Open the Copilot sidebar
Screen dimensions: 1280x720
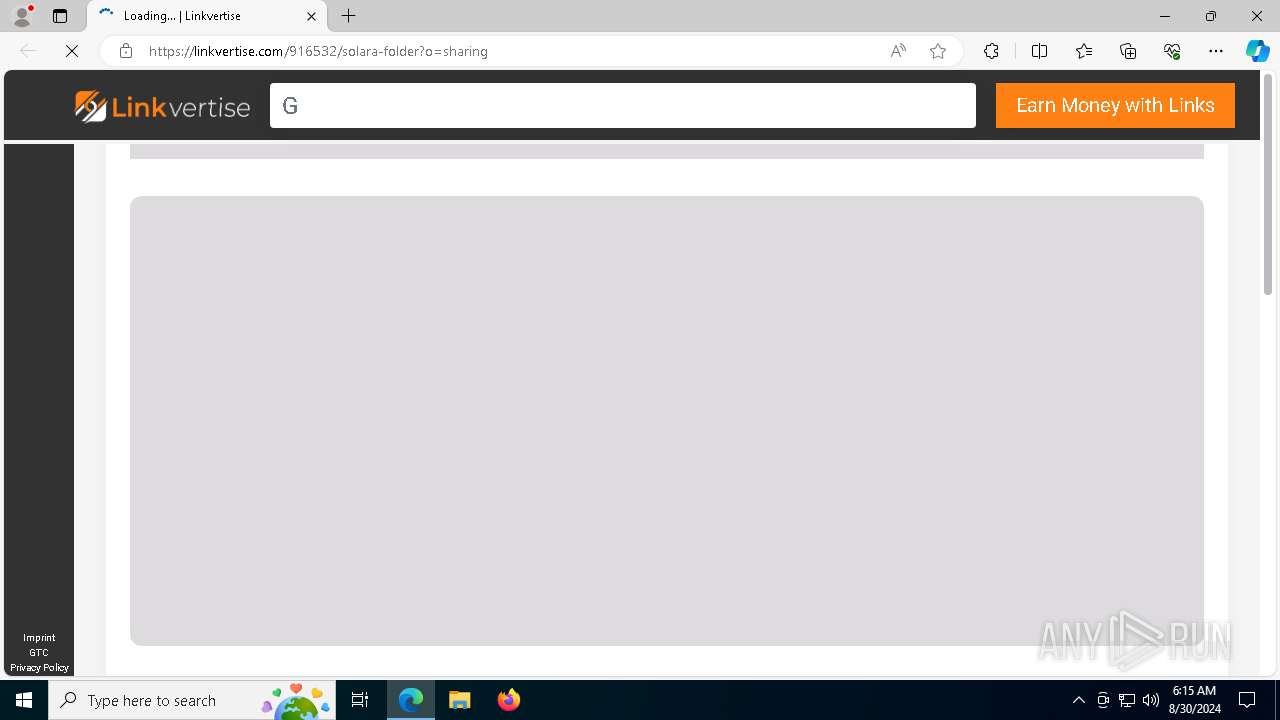(x=1257, y=51)
